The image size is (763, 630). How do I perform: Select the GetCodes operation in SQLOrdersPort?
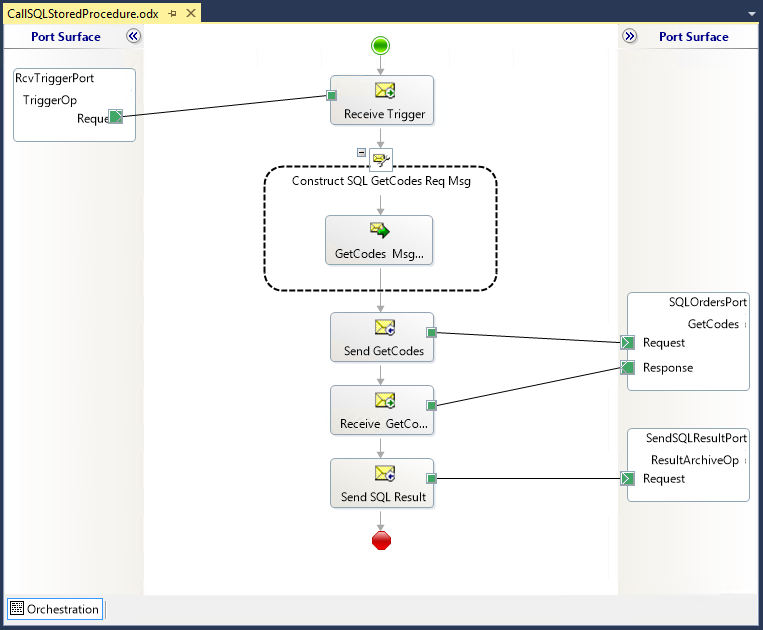coord(713,324)
